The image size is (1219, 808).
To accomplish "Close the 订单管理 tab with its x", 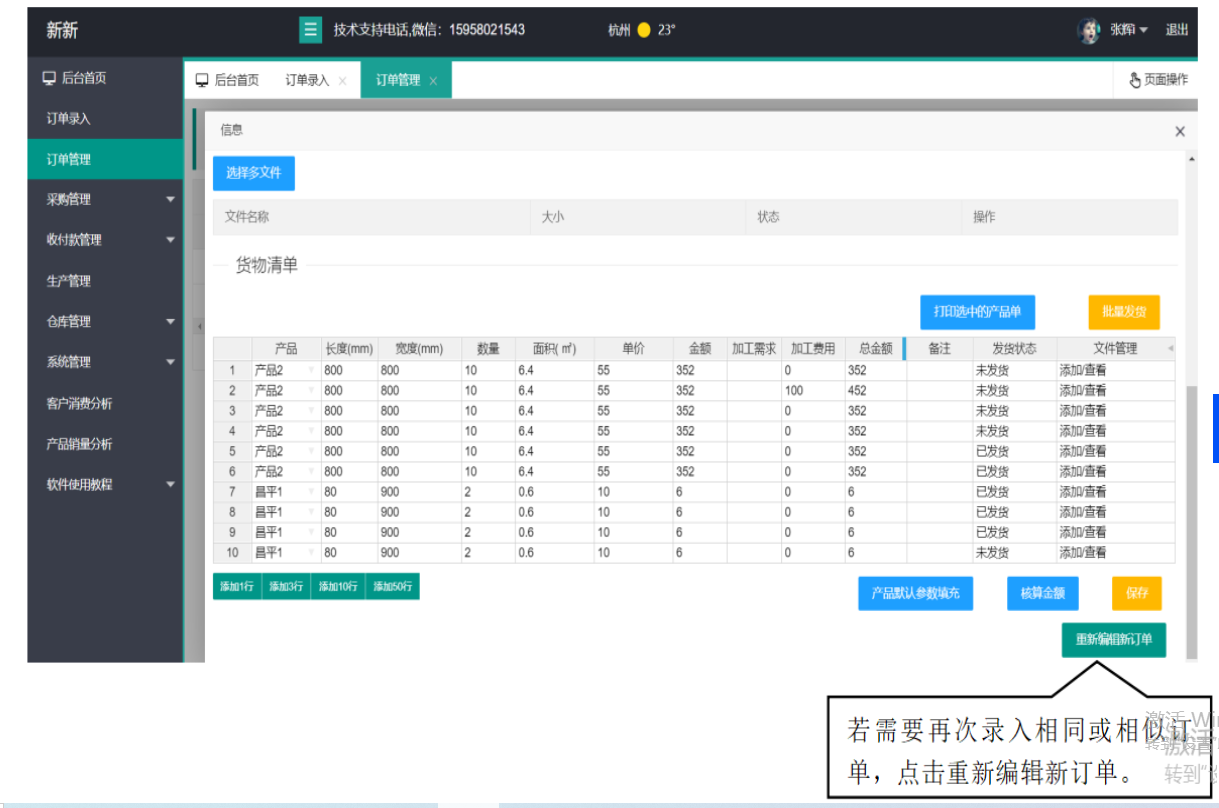I will pyautogui.click(x=433, y=81).
